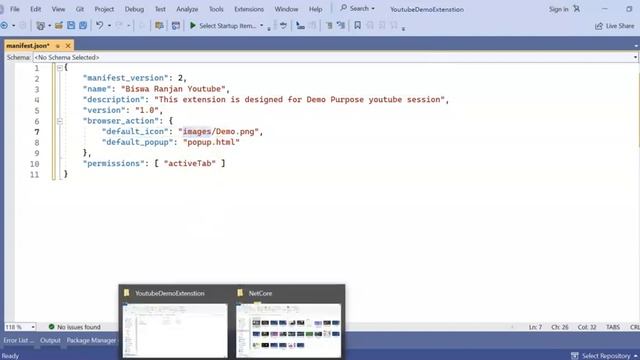The height and width of the screenshot is (360, 640).
Task: Click the Hot Reload toolbar icon
Action: (283, 26)
